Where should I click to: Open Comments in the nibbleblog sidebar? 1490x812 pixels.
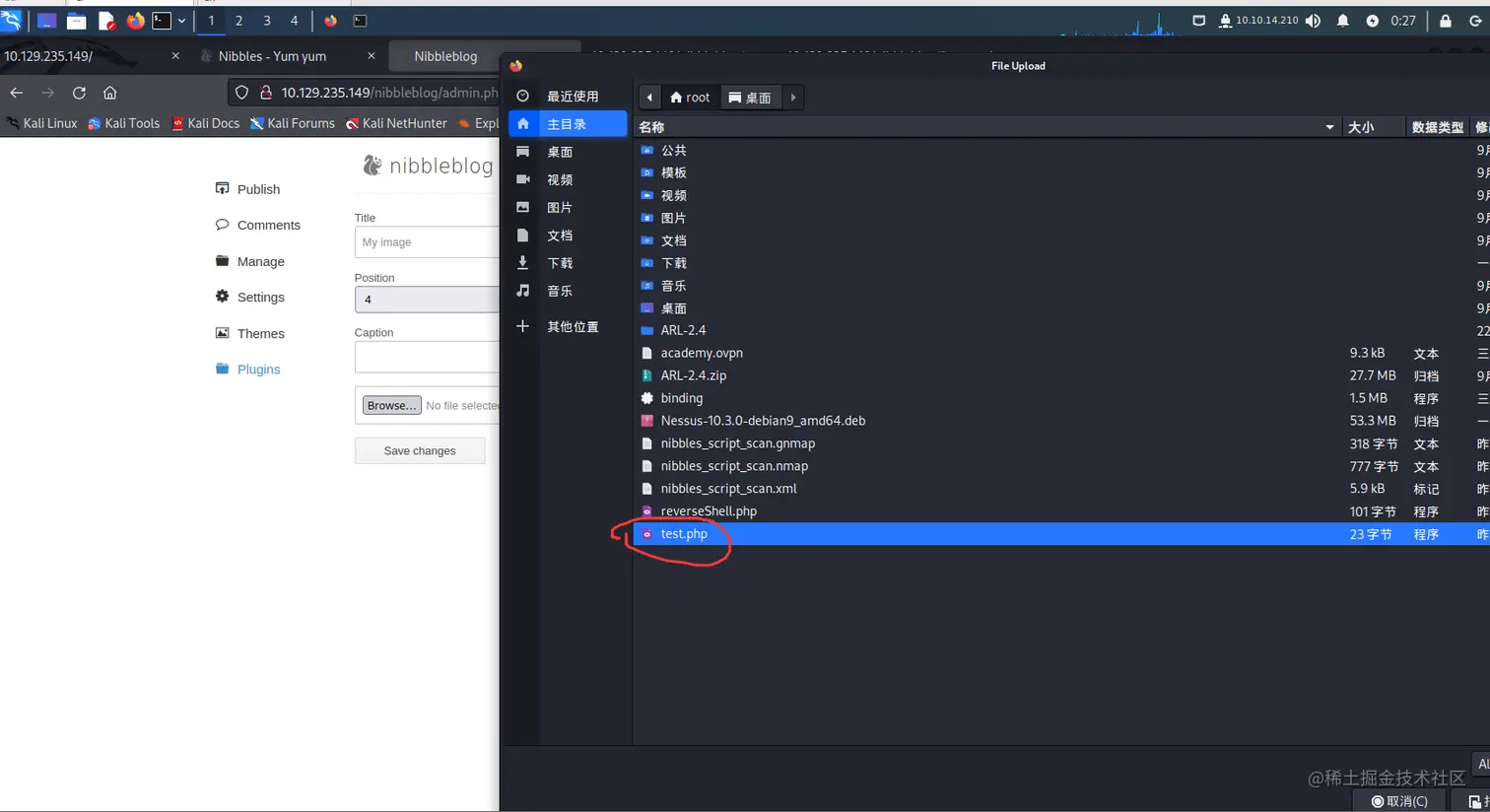258,225
